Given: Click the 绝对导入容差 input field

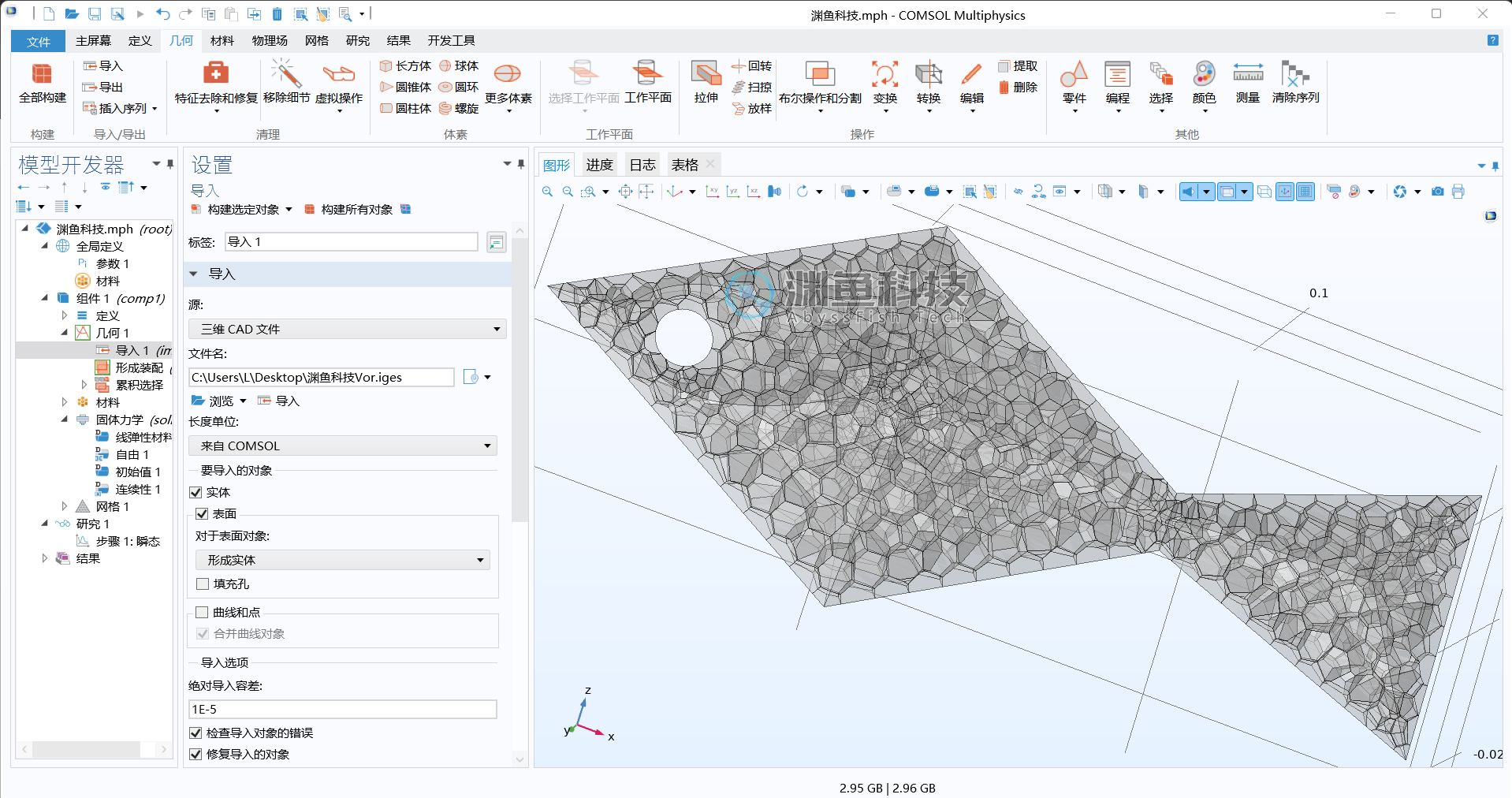Looking at the screenshot, I should 343,710.
